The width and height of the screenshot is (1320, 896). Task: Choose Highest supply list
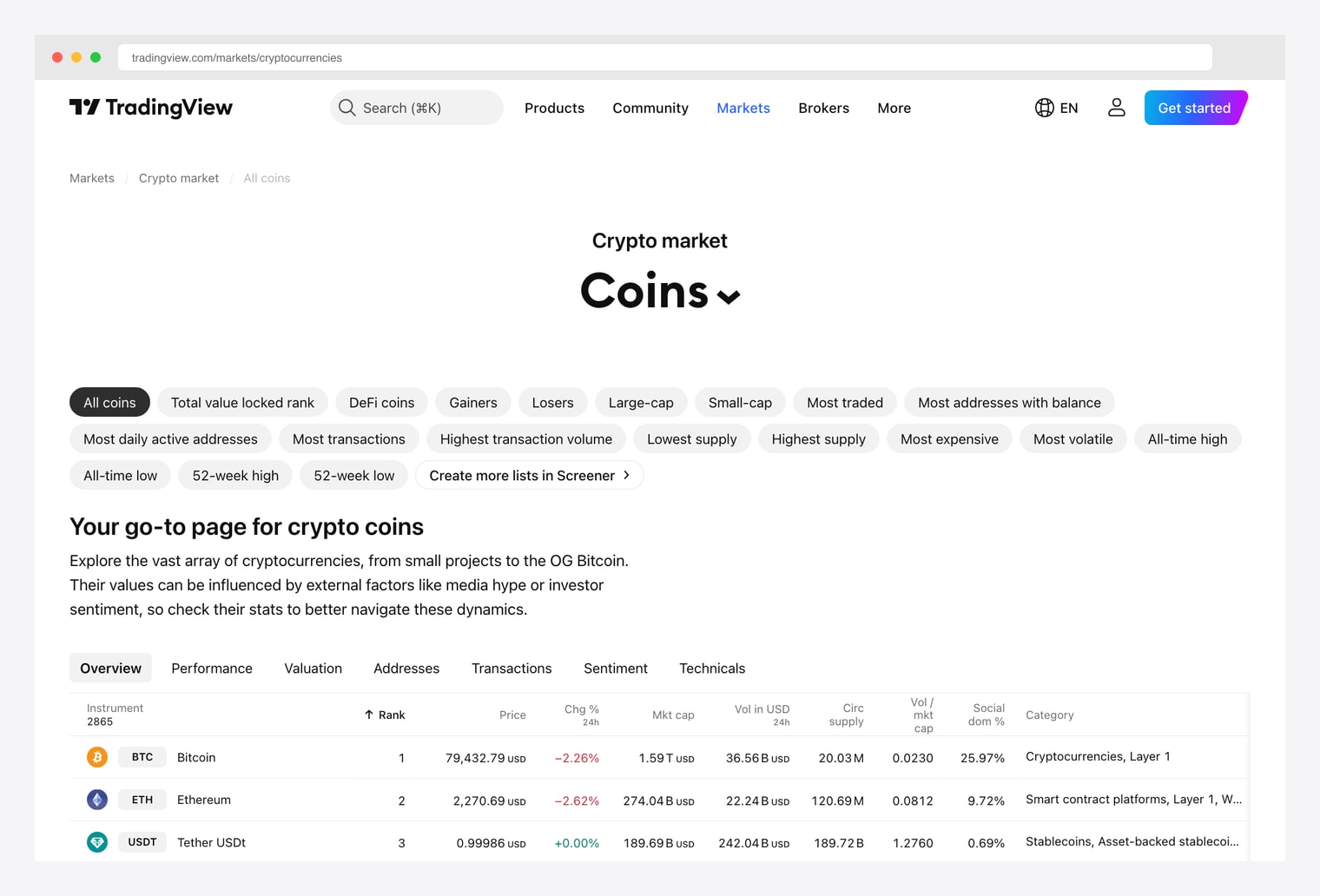coord(819,439)
